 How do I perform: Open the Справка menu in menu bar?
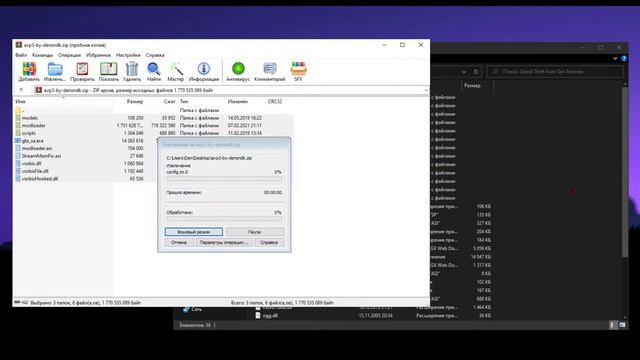click(155, 55)
